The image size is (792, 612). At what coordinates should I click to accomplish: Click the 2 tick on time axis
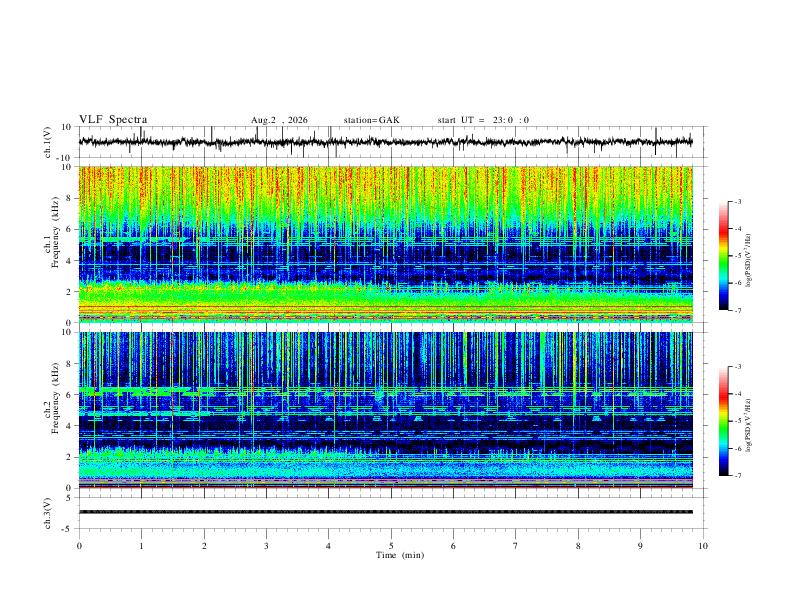click(204, 546)
